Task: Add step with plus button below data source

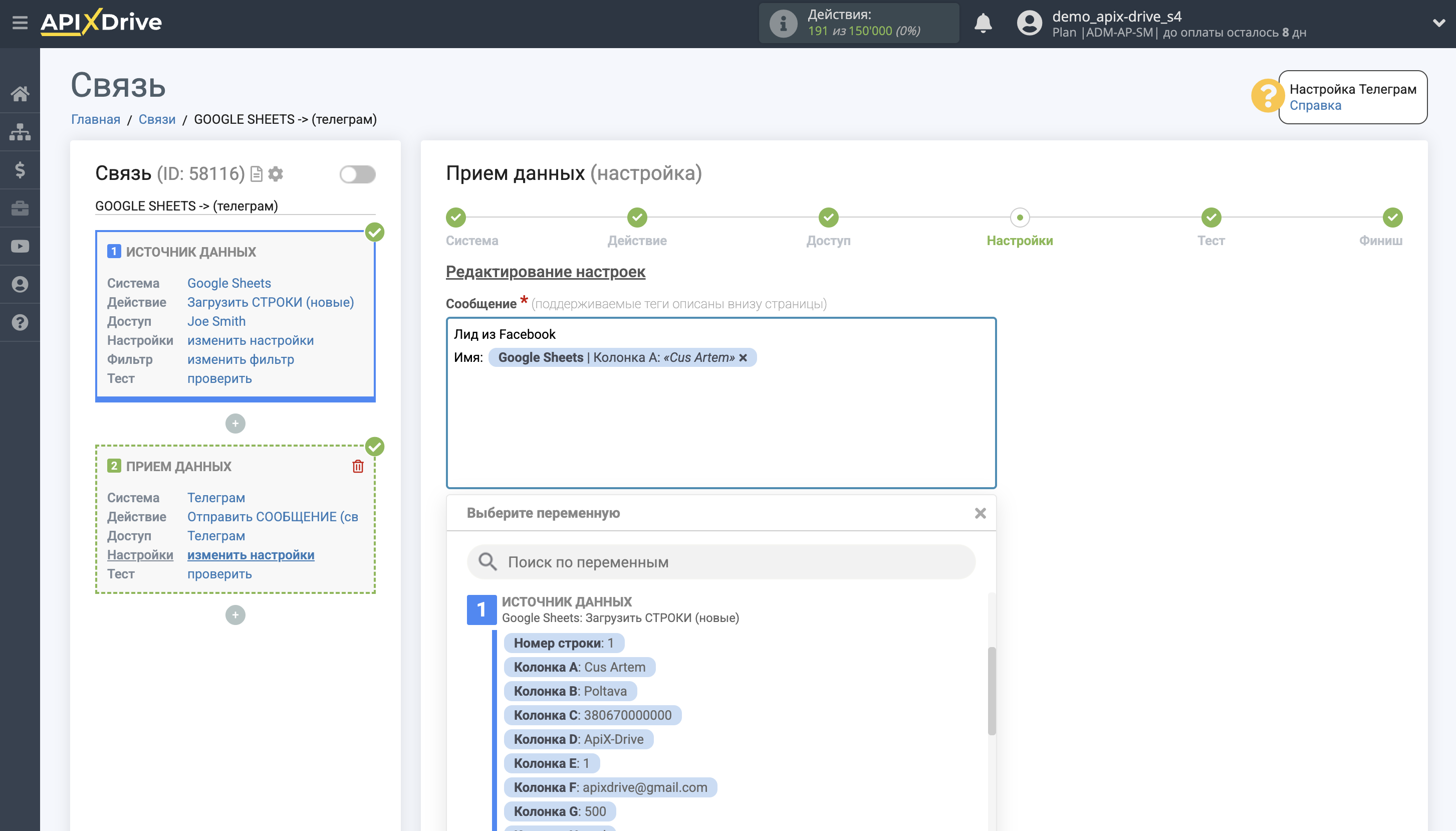Action: (235, 424)
